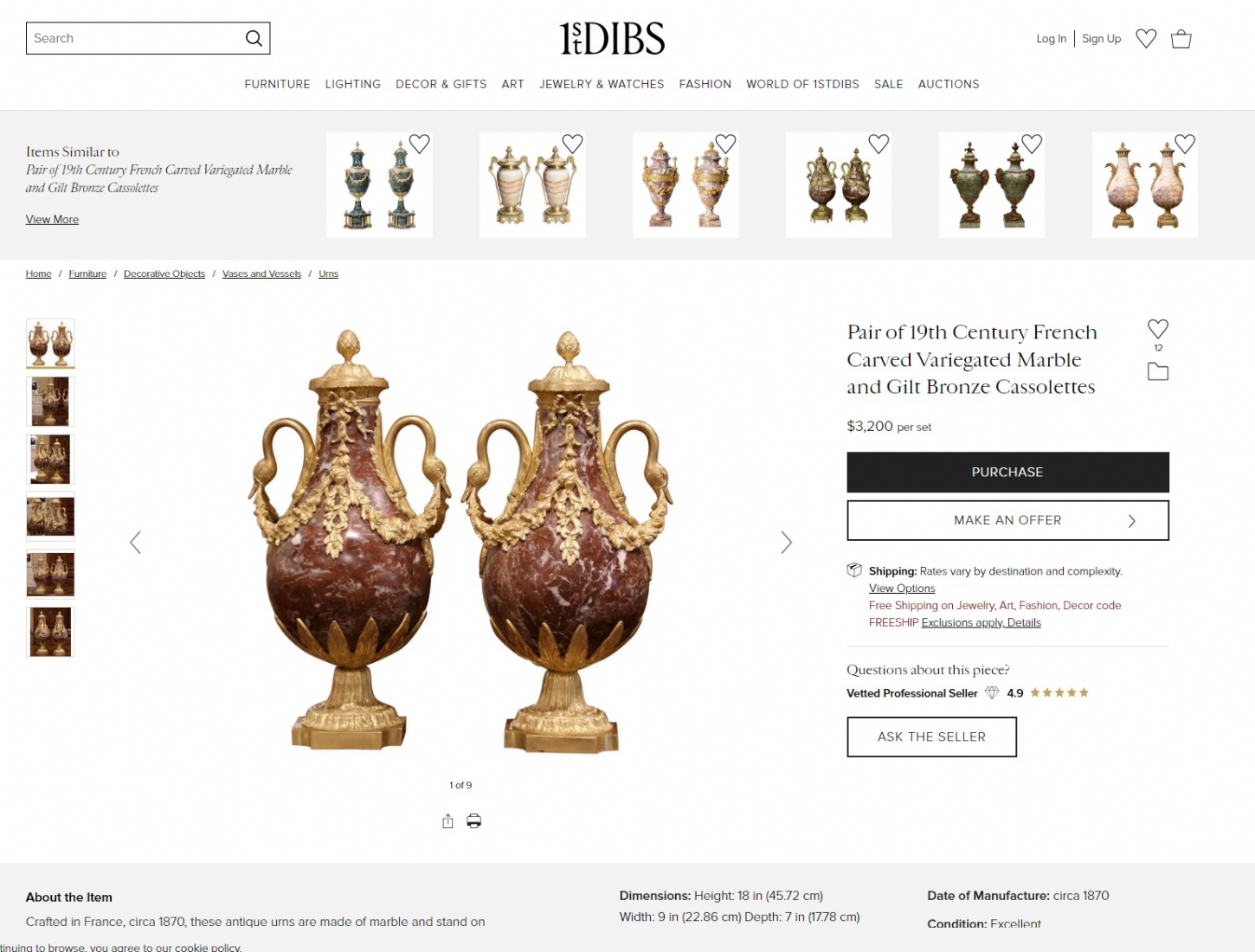Click into the Search input field
The height and width of the screenshot is (952, 1255).
point(134,38)
